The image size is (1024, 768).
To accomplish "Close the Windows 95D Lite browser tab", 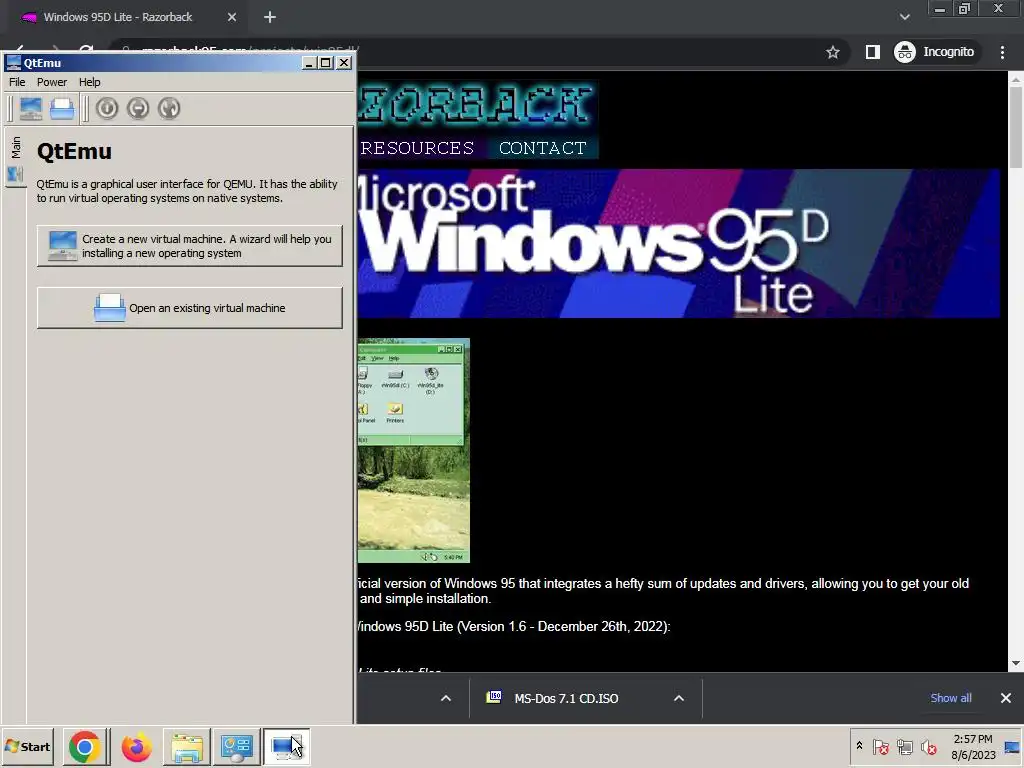I will point(232,17).
